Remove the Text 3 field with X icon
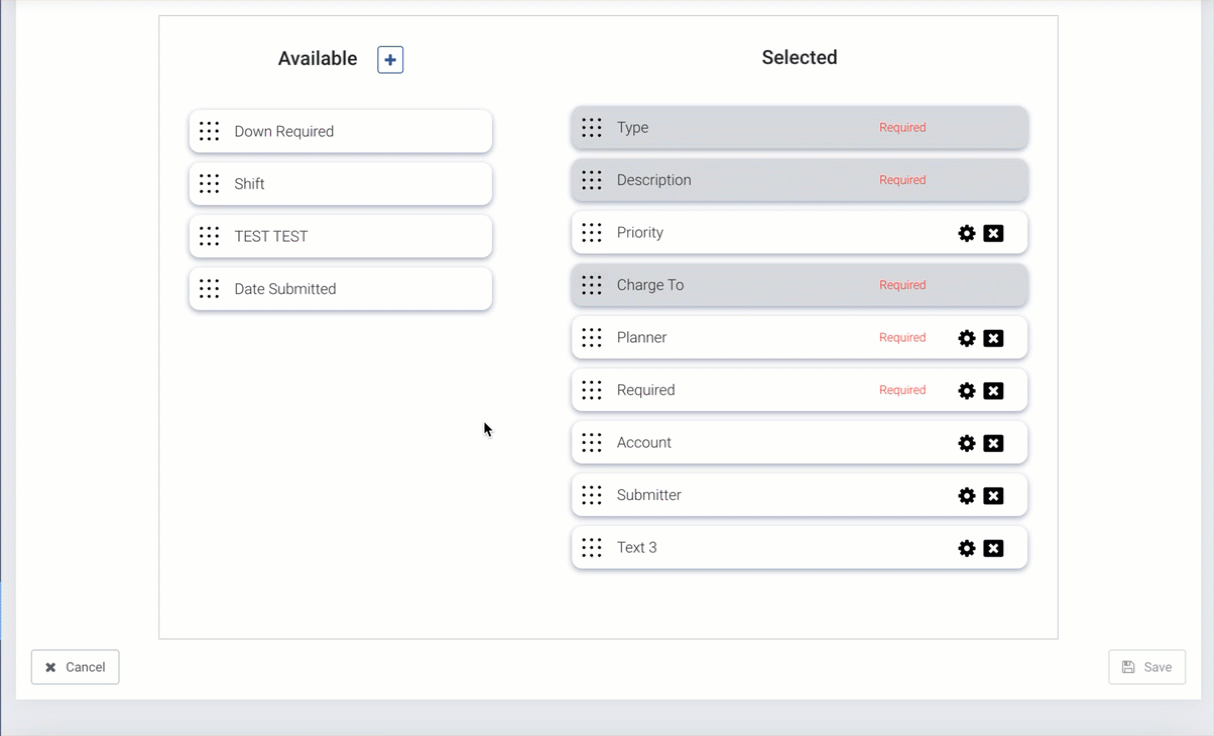This screenshot has height=736, width=1214. click(993, 548)
